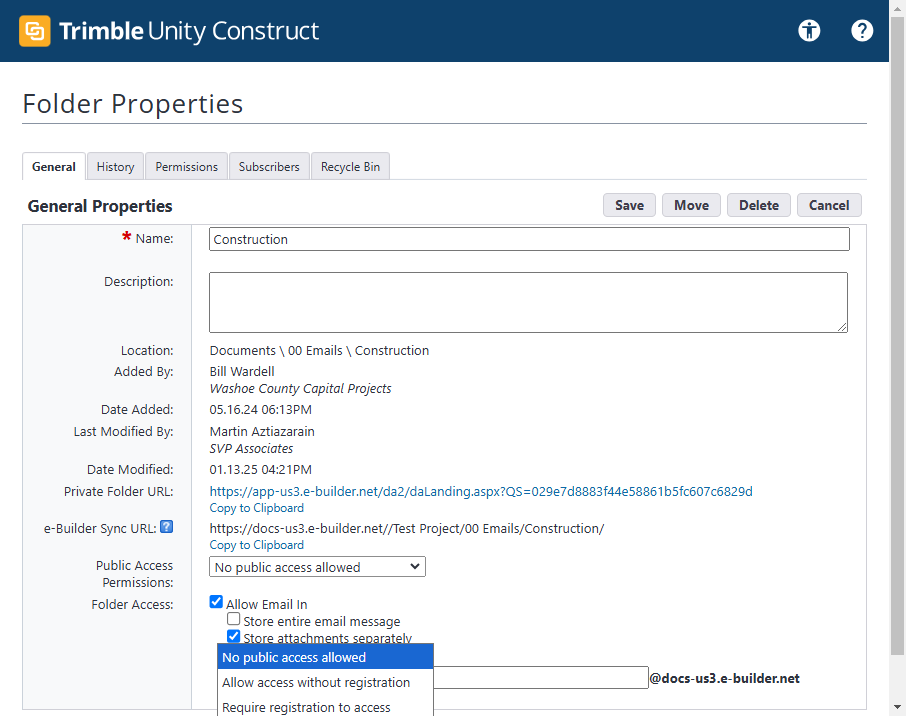The height and width of the screenshot is (716, 906).
Task: Click the Folder Properties heading
Action: (133, 104)
